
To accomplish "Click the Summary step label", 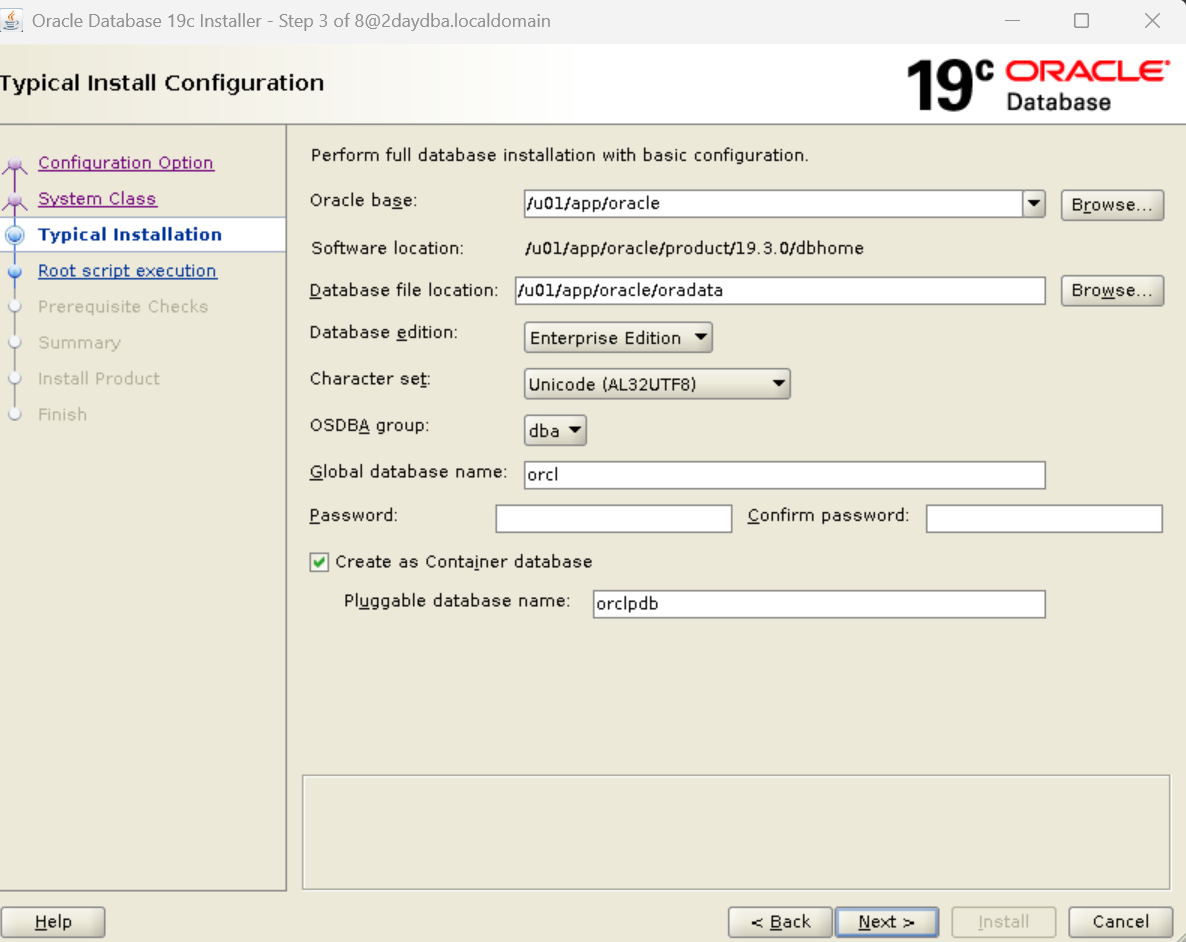I will [79, 343].
